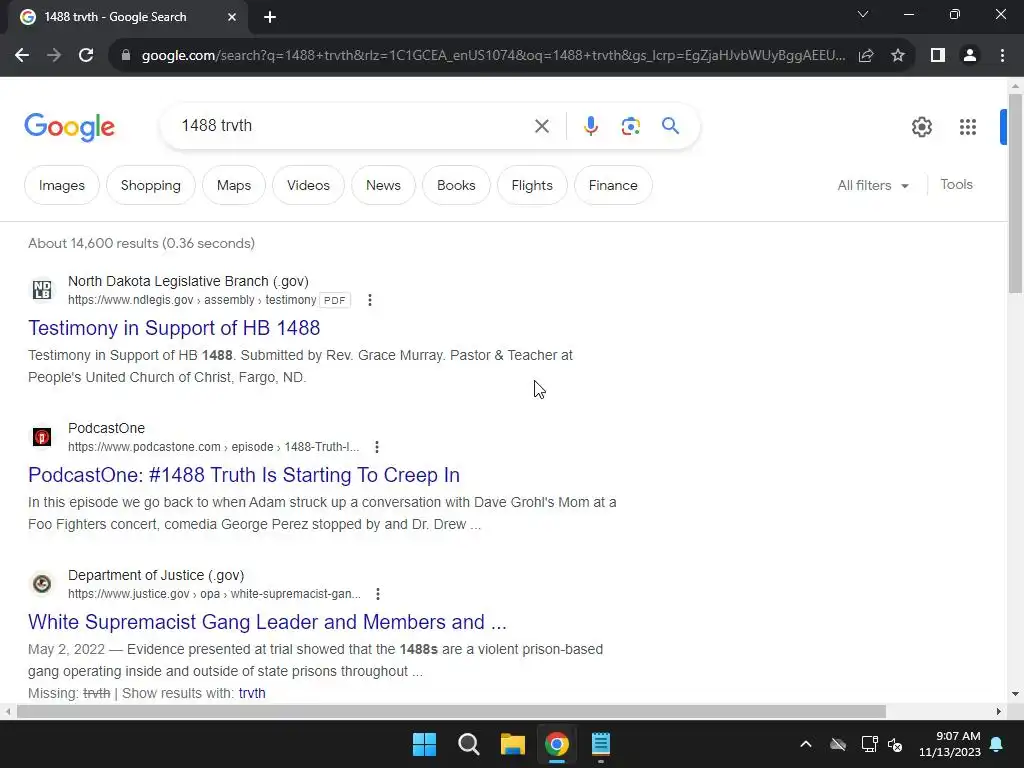Open a new browser tab
The image size is (1024, 768).
270,18
